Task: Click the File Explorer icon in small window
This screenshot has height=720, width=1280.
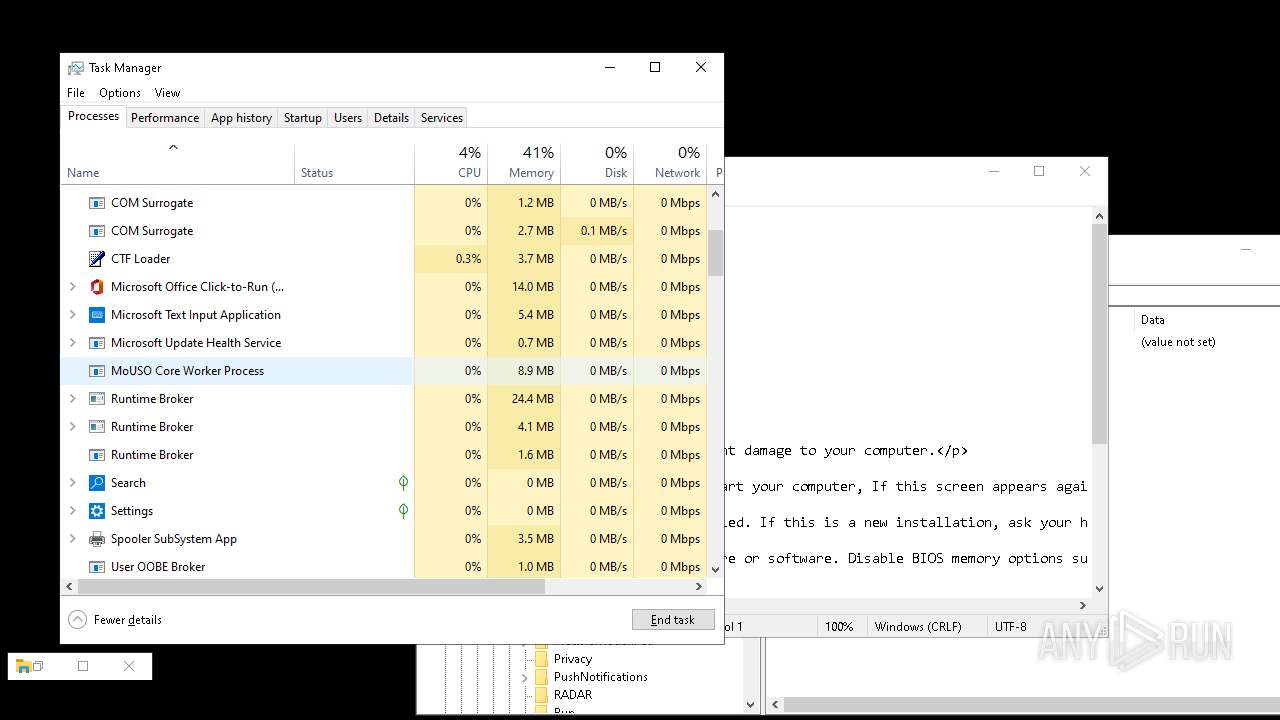Action: click(x=23, y=666)
